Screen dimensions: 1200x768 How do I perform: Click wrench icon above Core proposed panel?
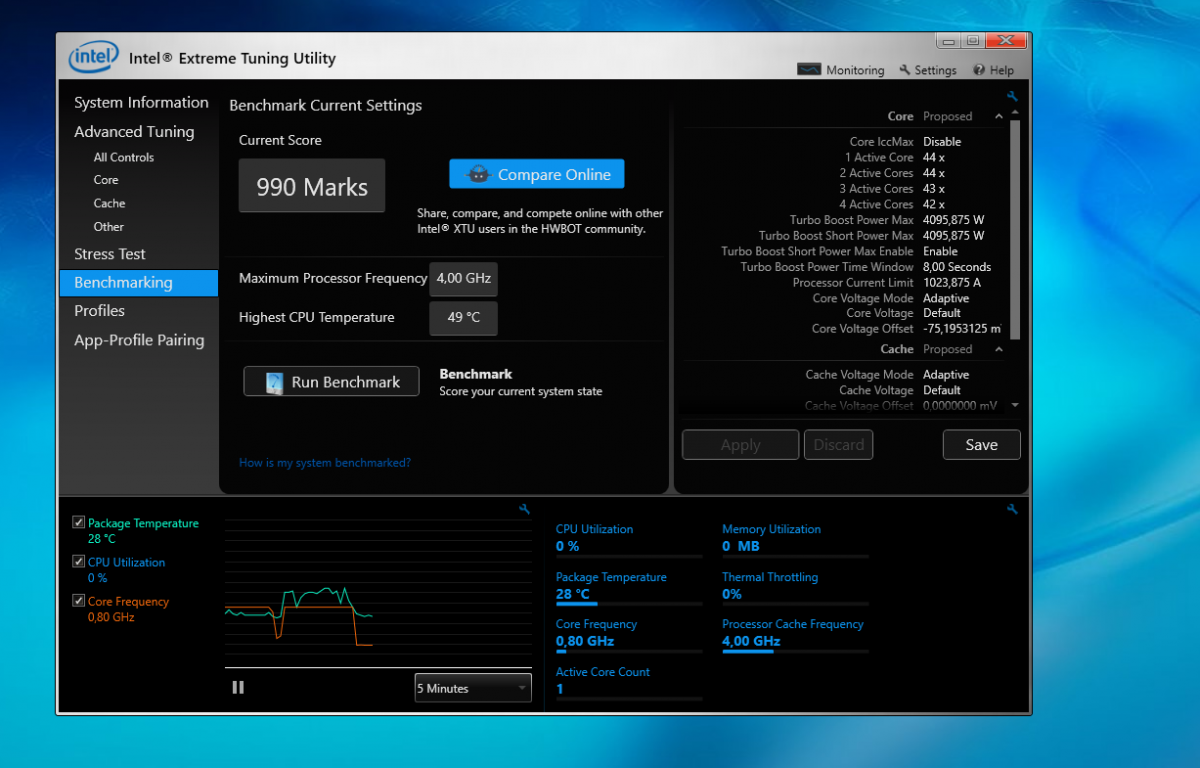click(1012, 97)
